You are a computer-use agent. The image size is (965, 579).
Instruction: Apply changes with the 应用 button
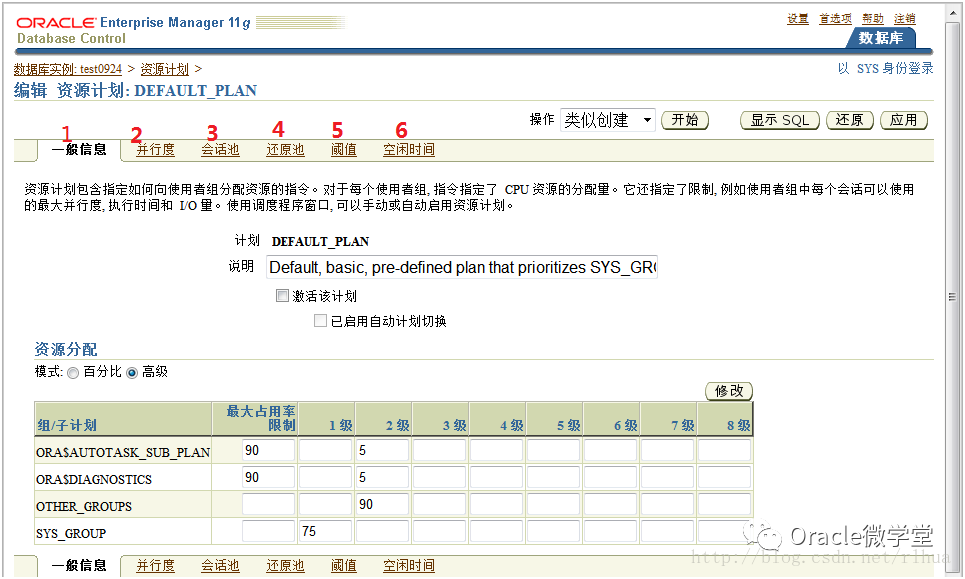[903, 118]
